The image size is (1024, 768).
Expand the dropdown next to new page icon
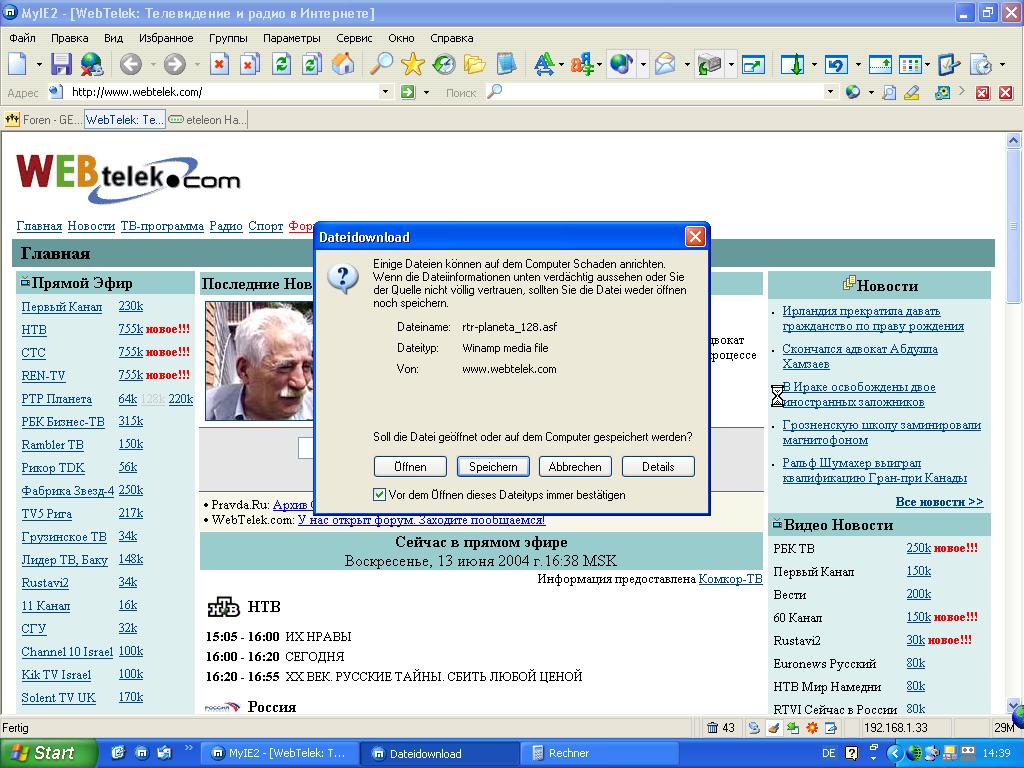[39, 65]
